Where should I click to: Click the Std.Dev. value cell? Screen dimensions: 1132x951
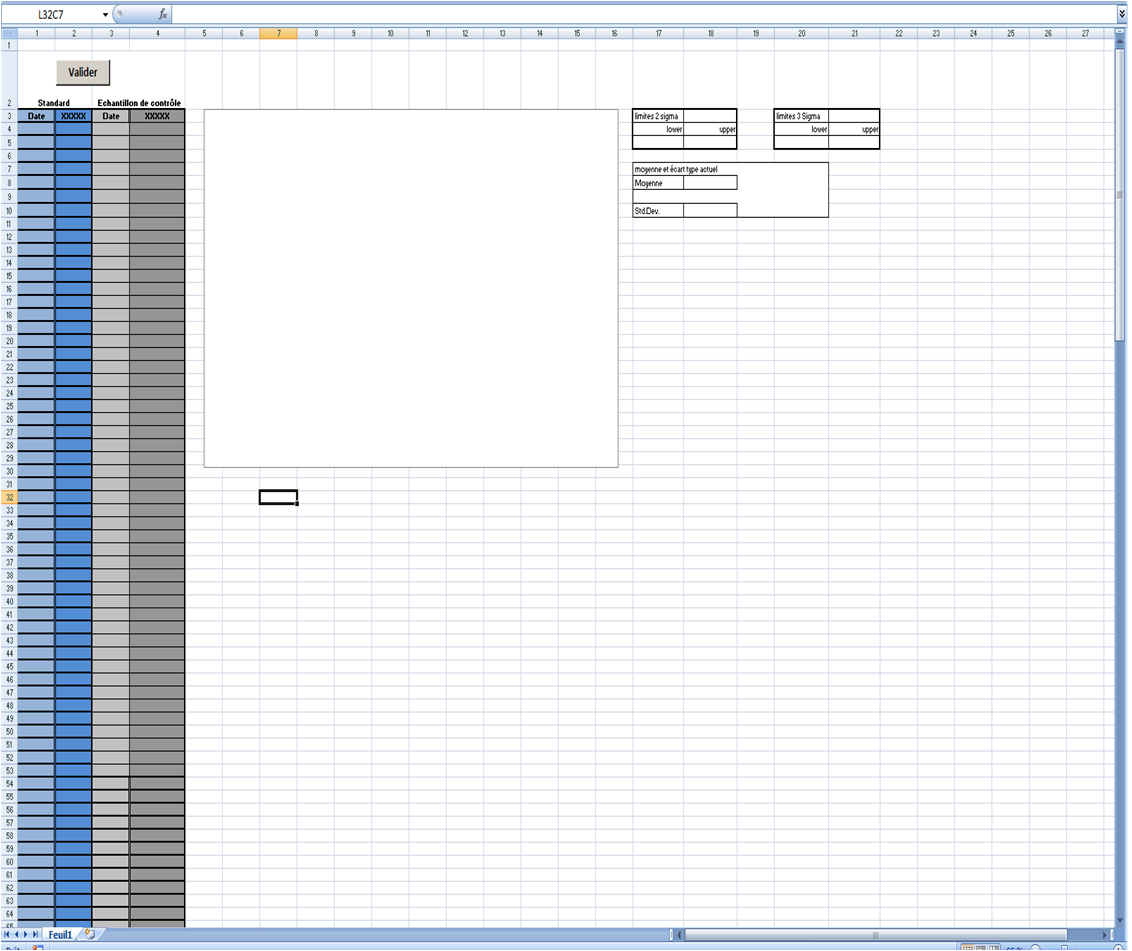pyautogui.click(x=710, y=211)
